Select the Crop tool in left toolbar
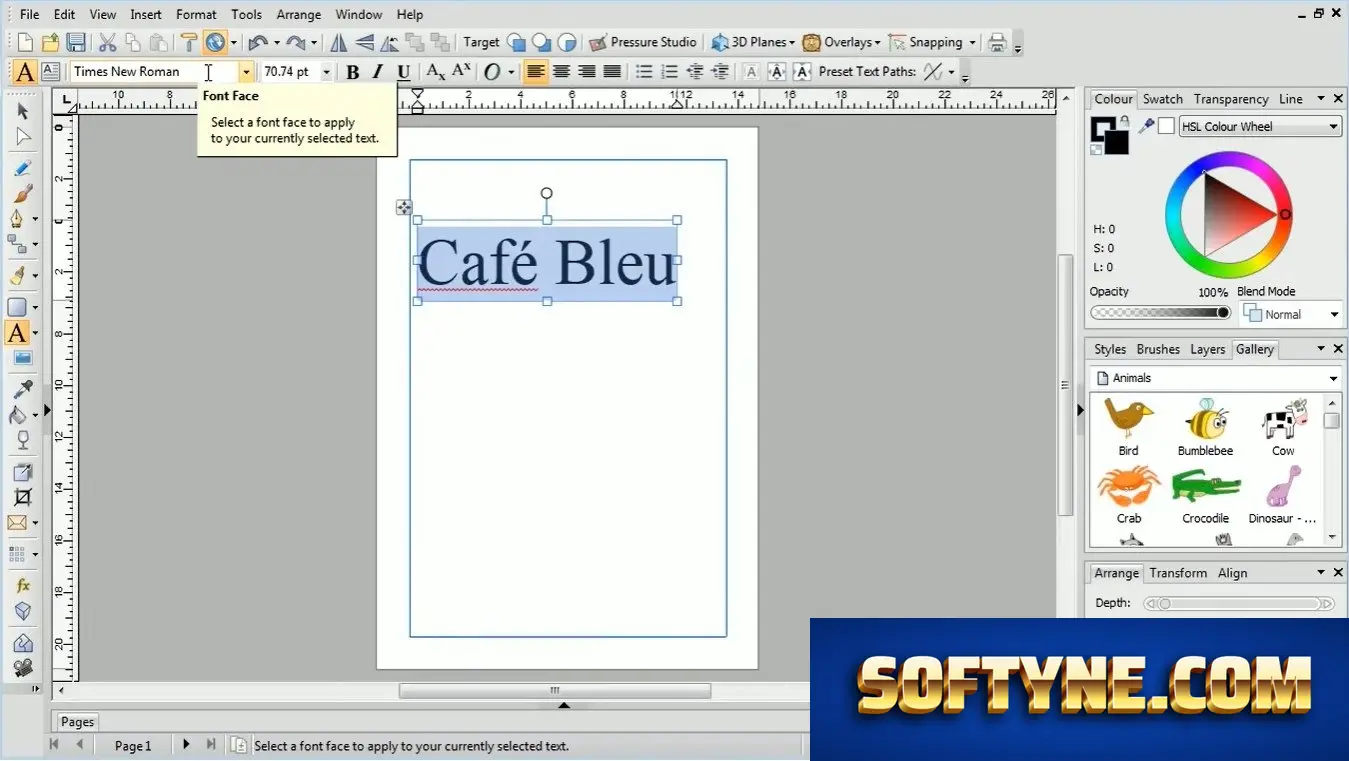Image resolution: width=1349 pixels, height=761 pixels. pyautogui.click(x=23, y=497)
